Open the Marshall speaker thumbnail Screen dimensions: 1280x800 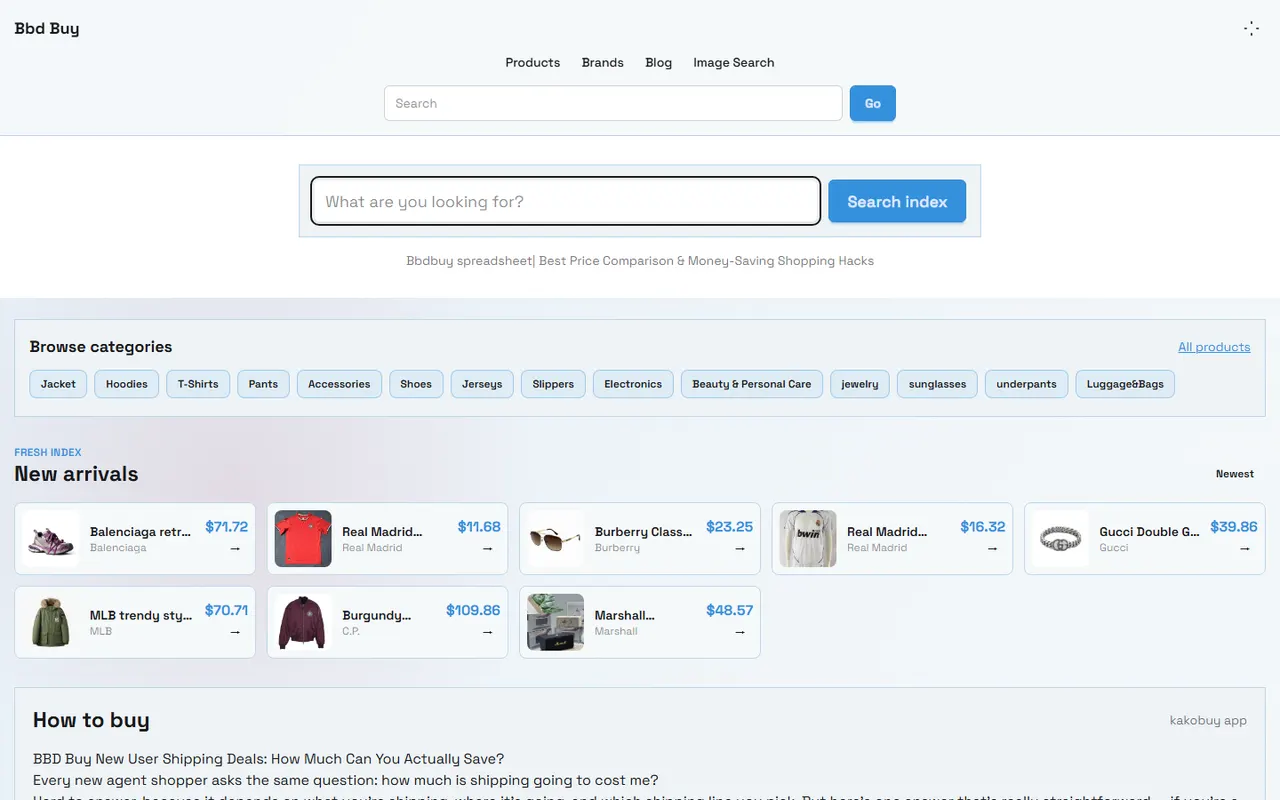pyautogui.click(x=556, y=622)
